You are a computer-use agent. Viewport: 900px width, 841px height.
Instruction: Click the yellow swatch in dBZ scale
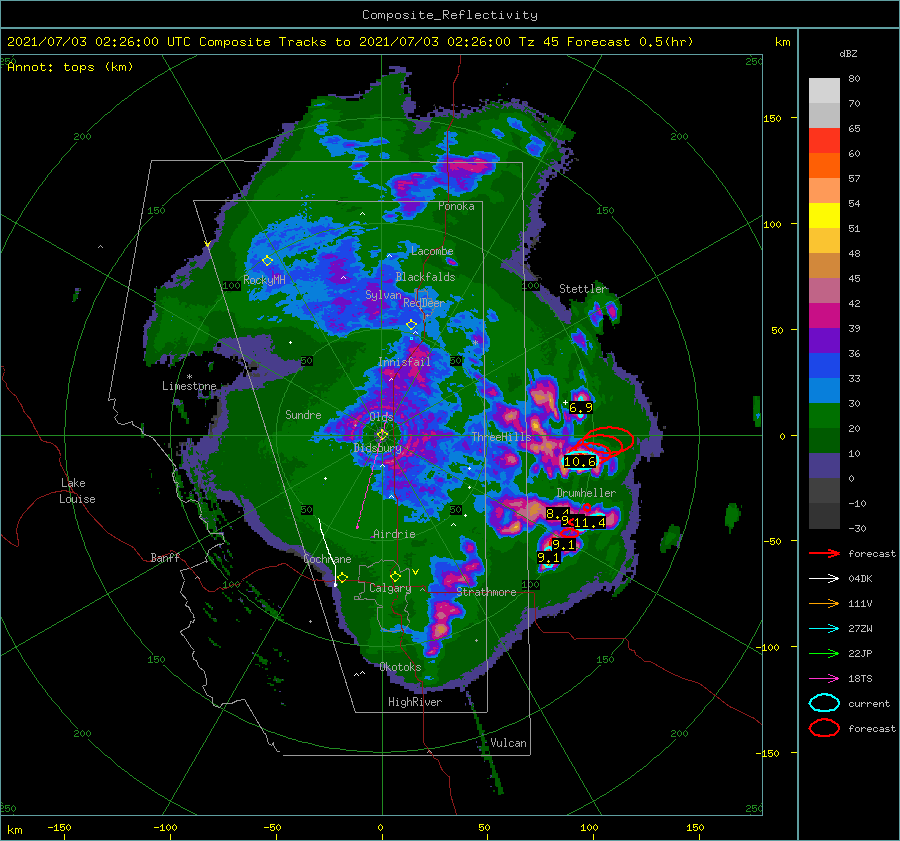click(824, 216)
